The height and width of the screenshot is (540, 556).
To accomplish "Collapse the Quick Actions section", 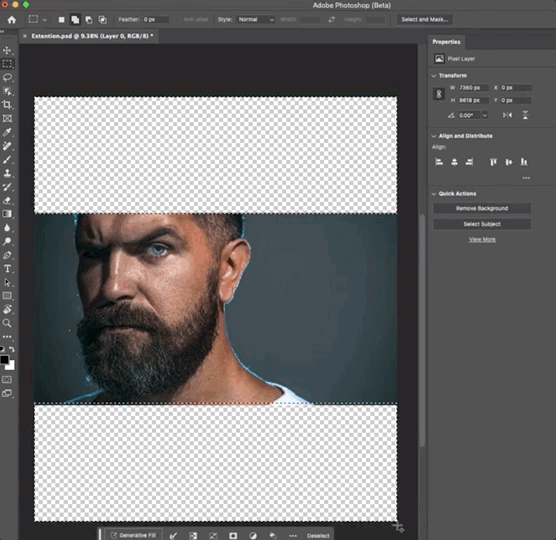I will [434, 194].
